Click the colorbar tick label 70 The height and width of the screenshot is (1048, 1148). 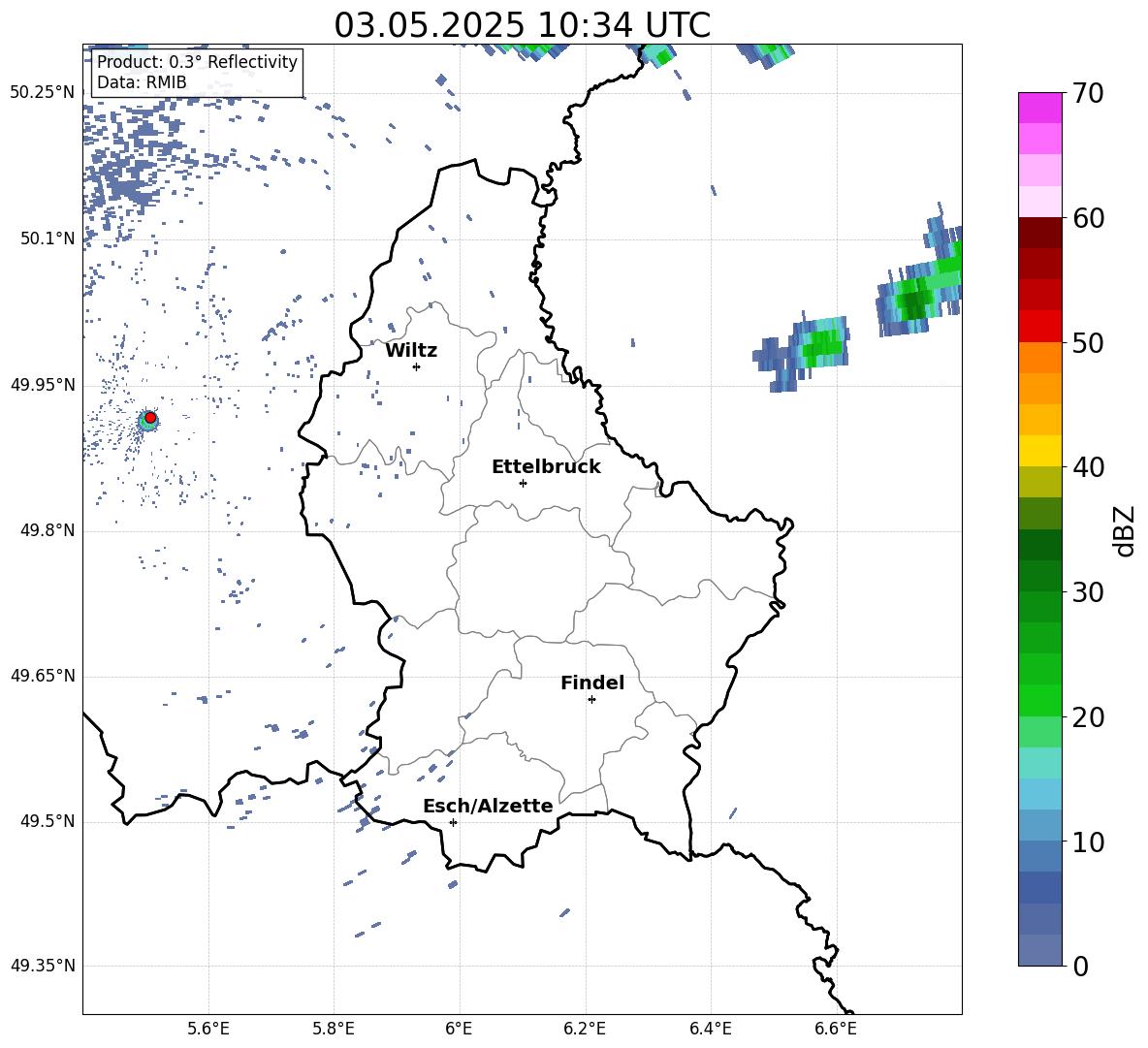1088,93
